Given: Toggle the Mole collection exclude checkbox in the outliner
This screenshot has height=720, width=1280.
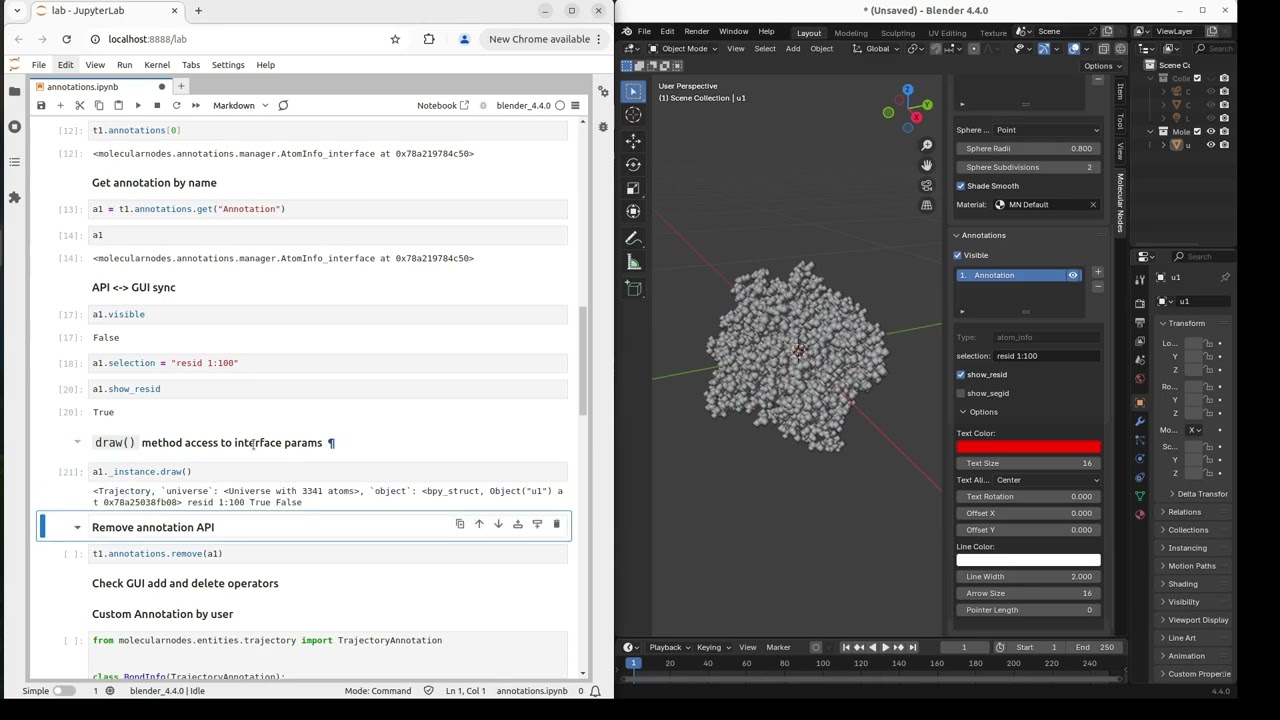Looking at the screenshot, I should [x=1197, y=131].
